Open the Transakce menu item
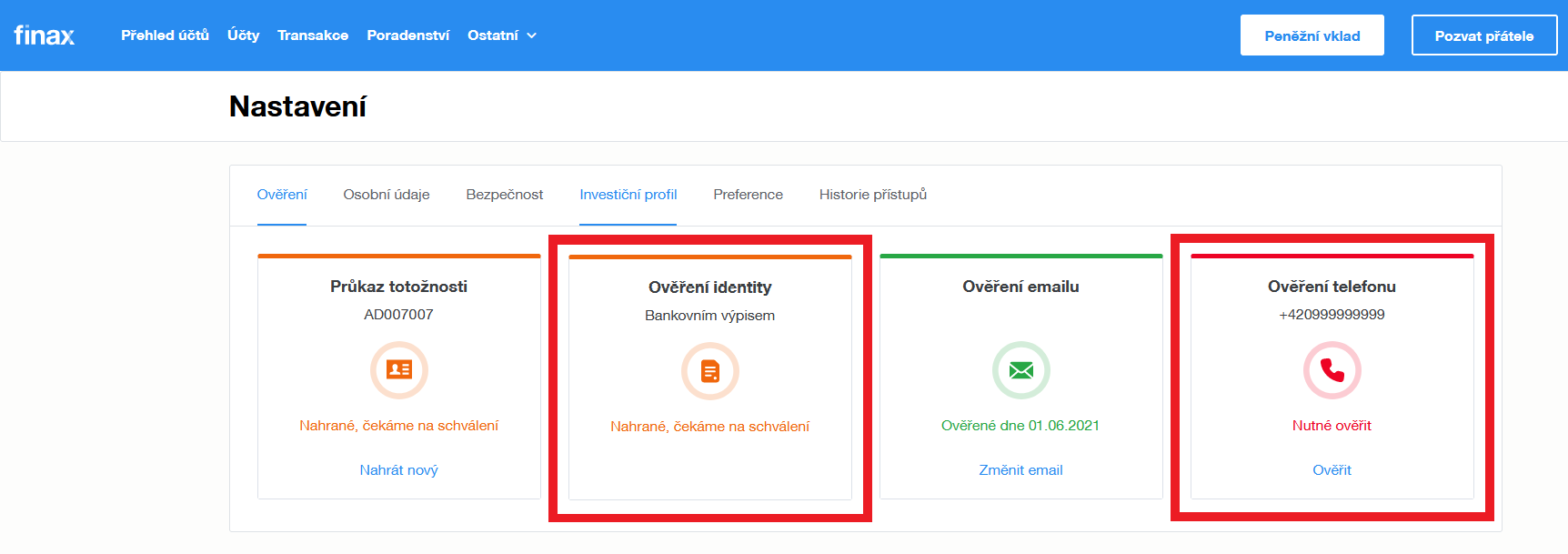 [313, 35]
